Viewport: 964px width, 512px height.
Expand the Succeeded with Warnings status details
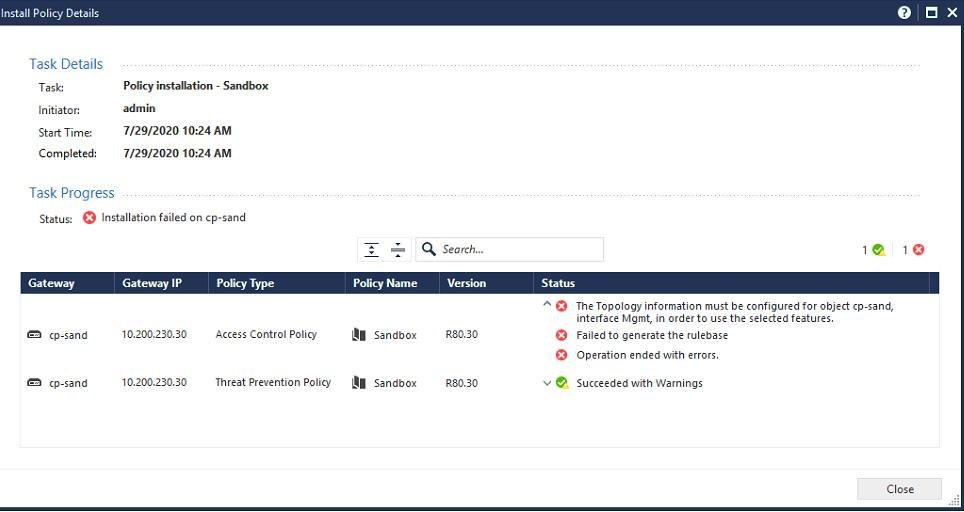(x=547, y=383)
